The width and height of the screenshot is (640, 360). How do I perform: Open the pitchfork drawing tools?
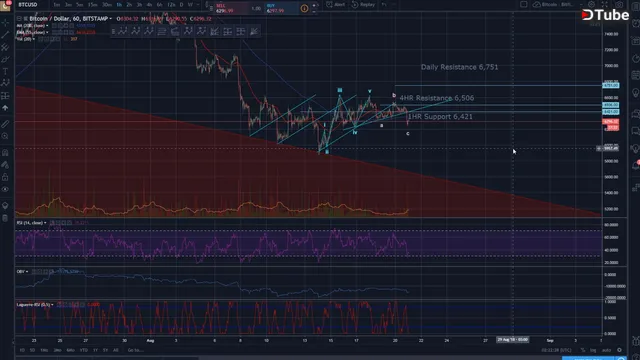tap(5, 48)
